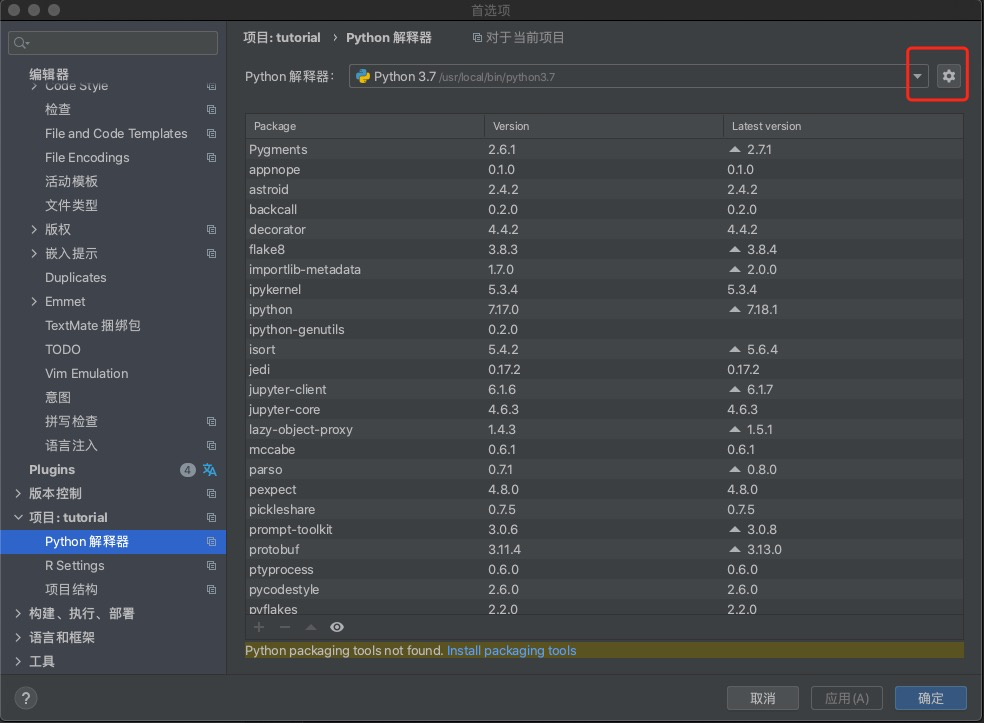Click the 取消 cancel button
The width and height of the screenshot is (984, 723).
tap(762, 698)
